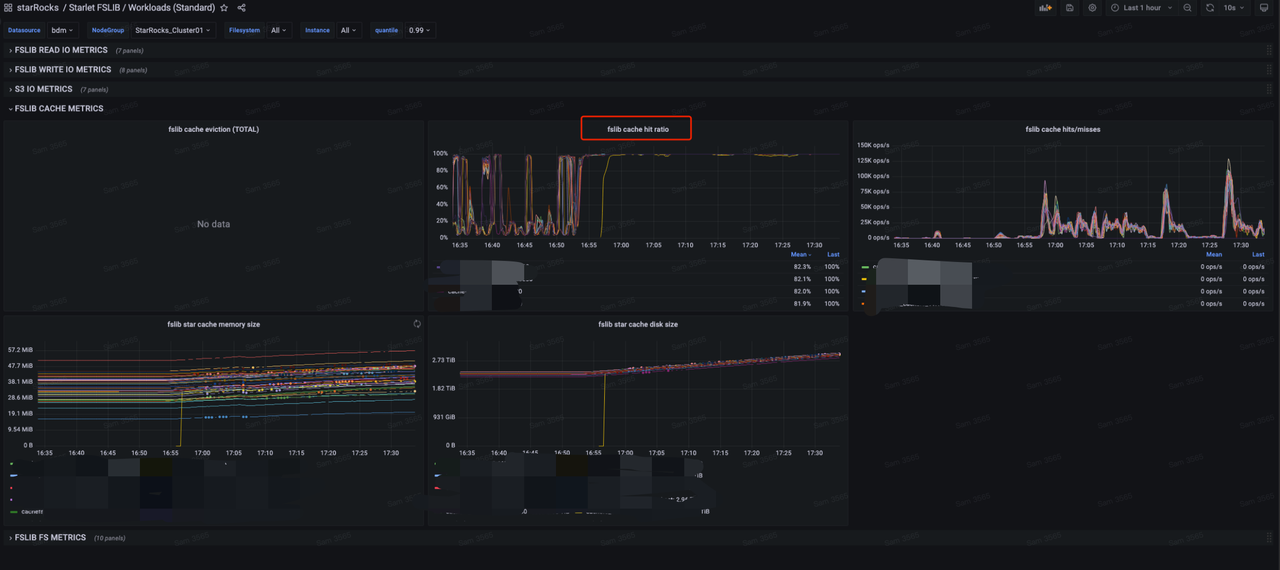Viewport: 1280px width, 570px height.
Task: Click the fslib cache hit ratio panel title
Action: [x=638, y=130]
